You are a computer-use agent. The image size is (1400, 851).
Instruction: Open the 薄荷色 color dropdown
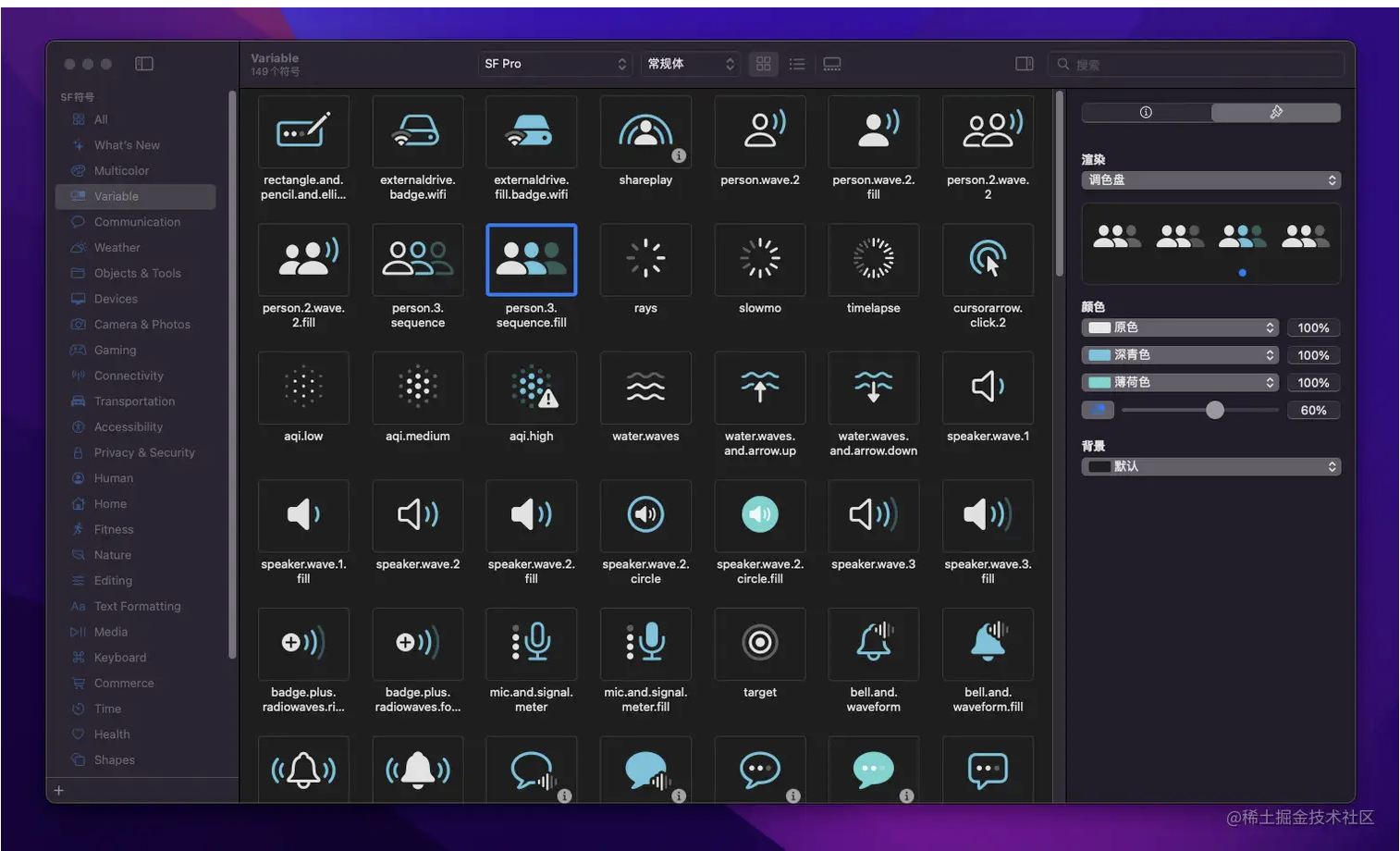pyautogui.click(x=1181, y=382)
